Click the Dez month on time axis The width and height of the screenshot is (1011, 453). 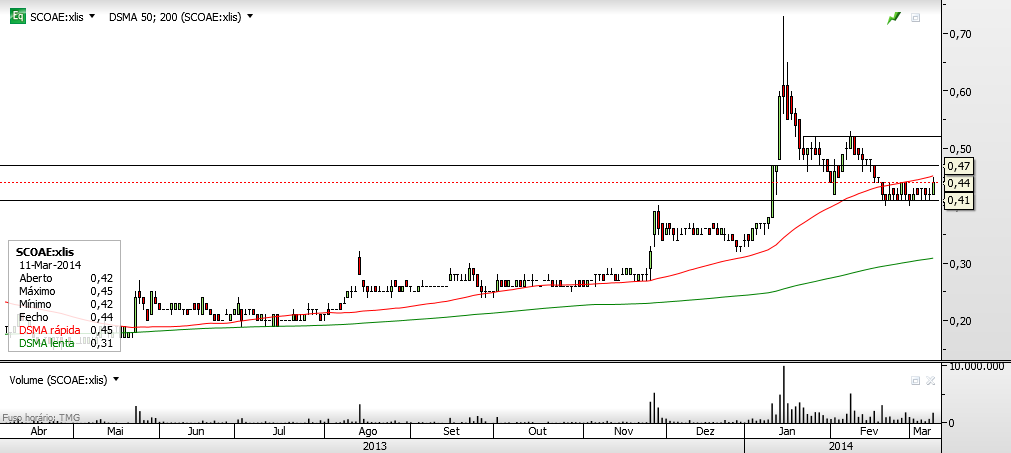click(707, 430)
